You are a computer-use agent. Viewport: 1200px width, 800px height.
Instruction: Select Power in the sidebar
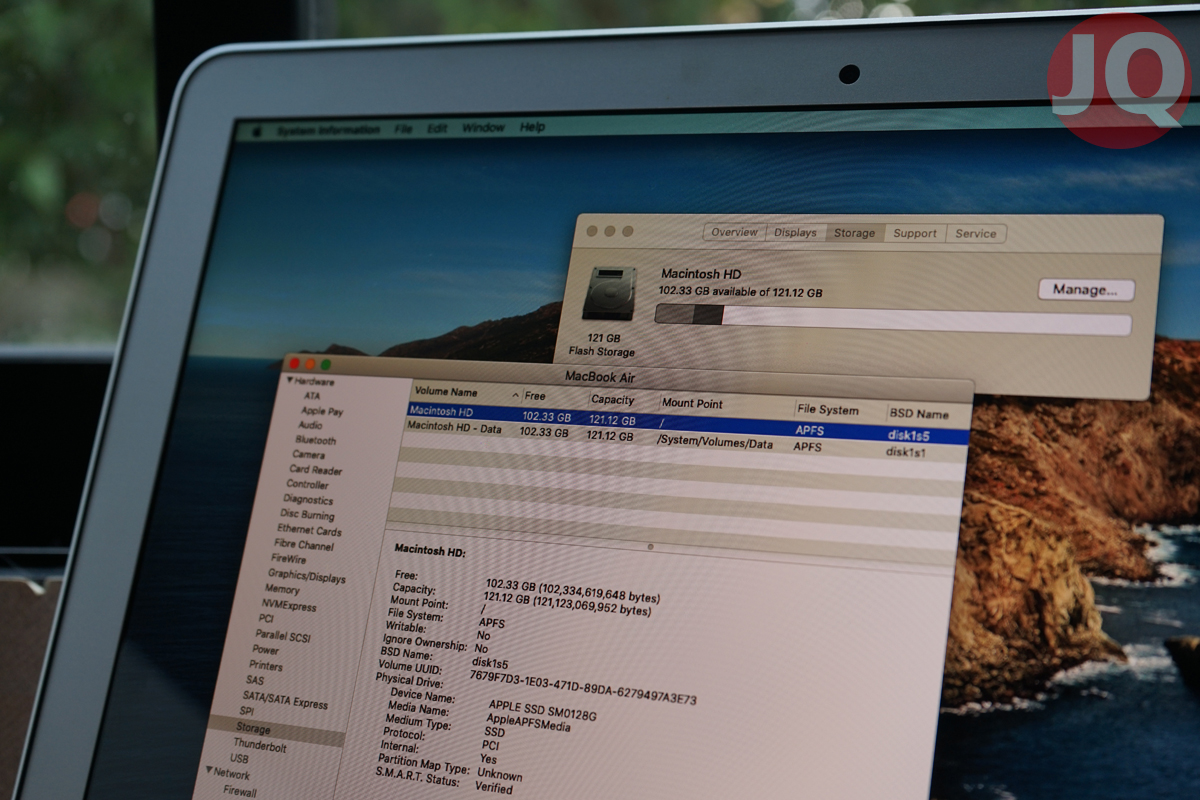[x=265, y=650]
